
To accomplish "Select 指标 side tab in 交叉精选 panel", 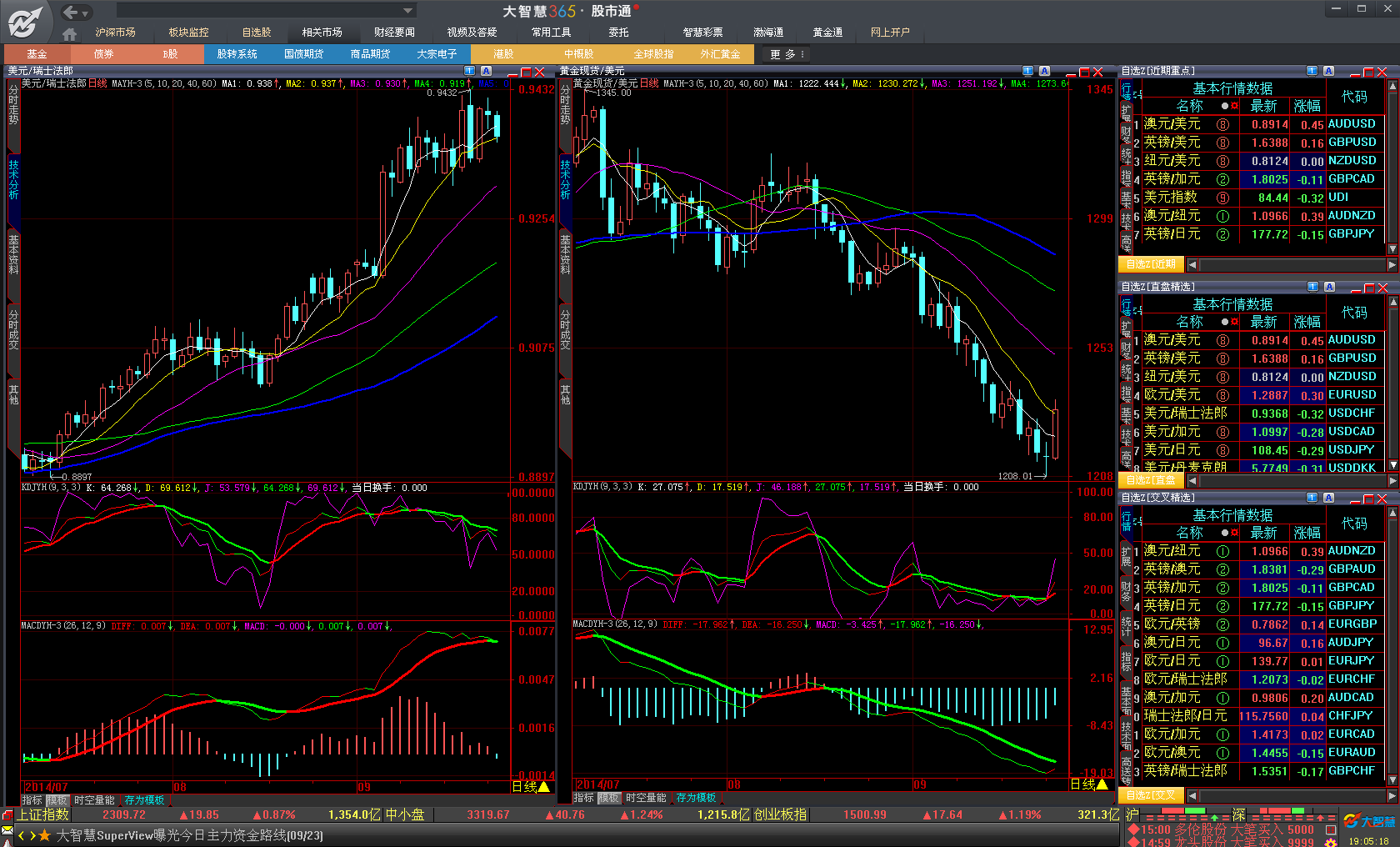I will click(1127, 662).
